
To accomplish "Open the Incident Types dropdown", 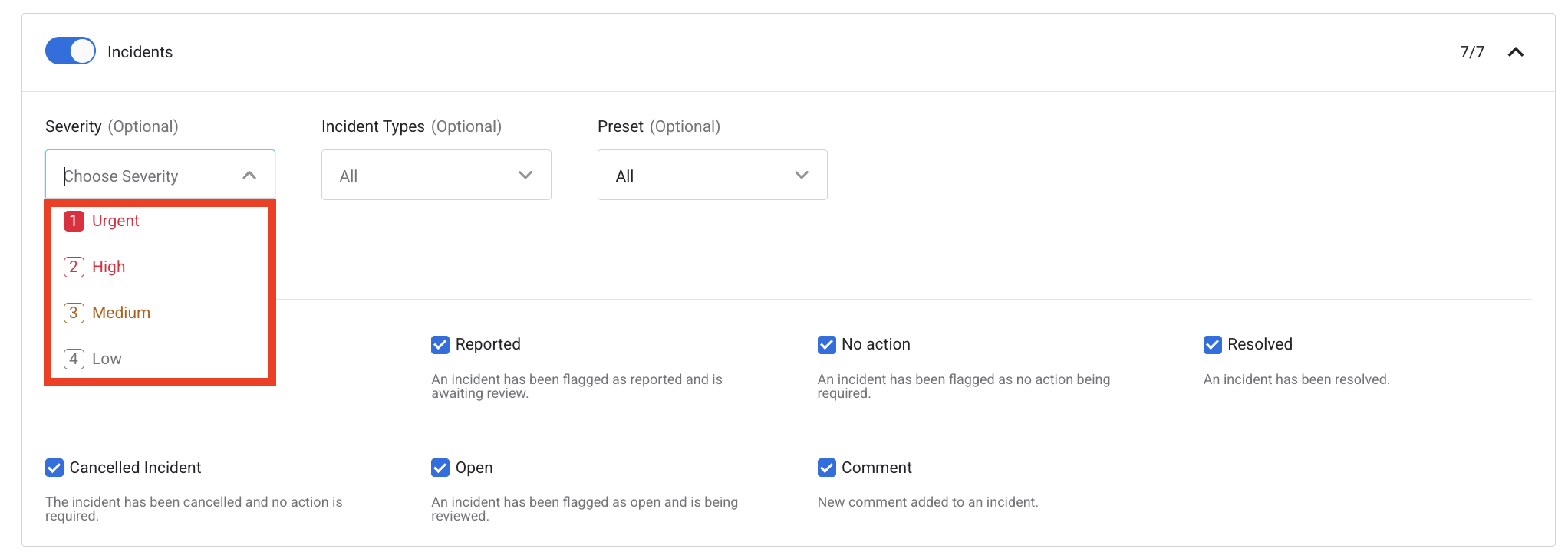I will pyautogui.click(x=436, y=176).
